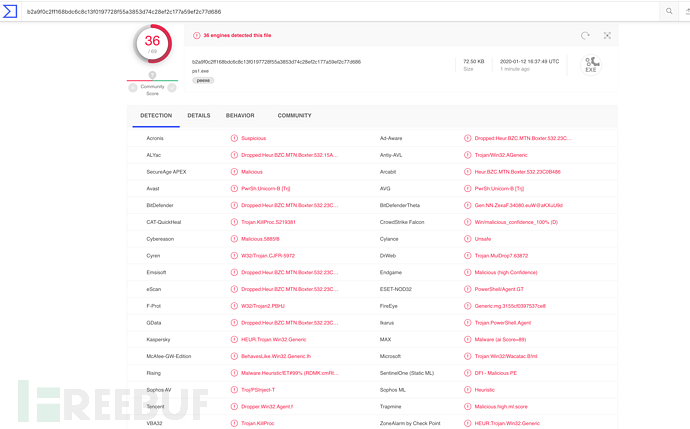Click Sophos AV Troj/PSInject-T result
Image resolution: width=690 pixels, height=429 pixels.
coord(258,390)
